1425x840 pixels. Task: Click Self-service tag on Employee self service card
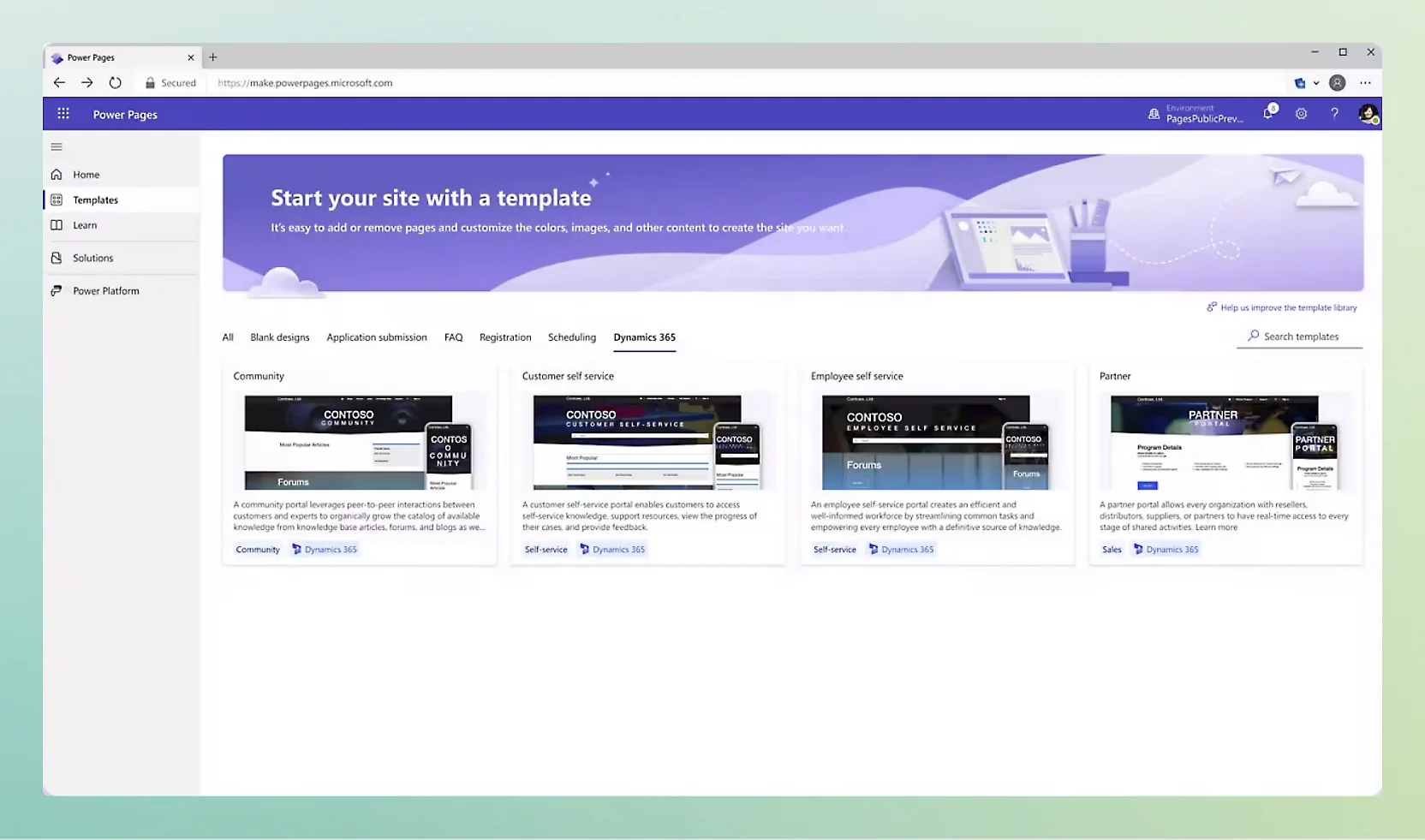pos(835,550)
